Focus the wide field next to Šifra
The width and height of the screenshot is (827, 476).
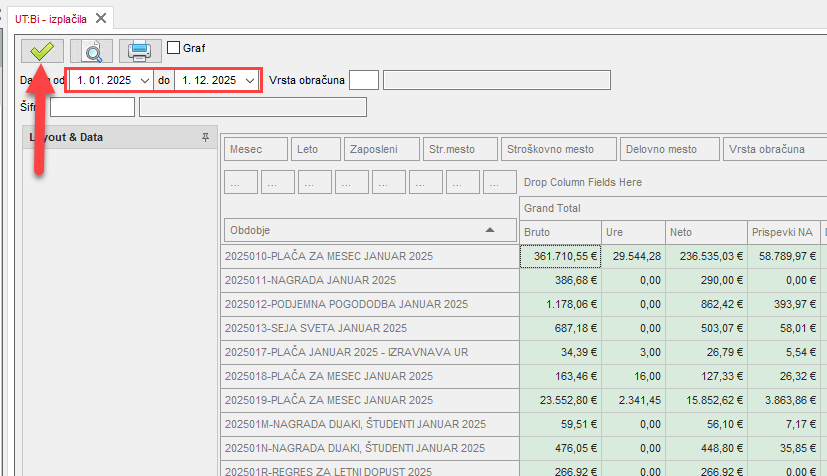[253, 107]
